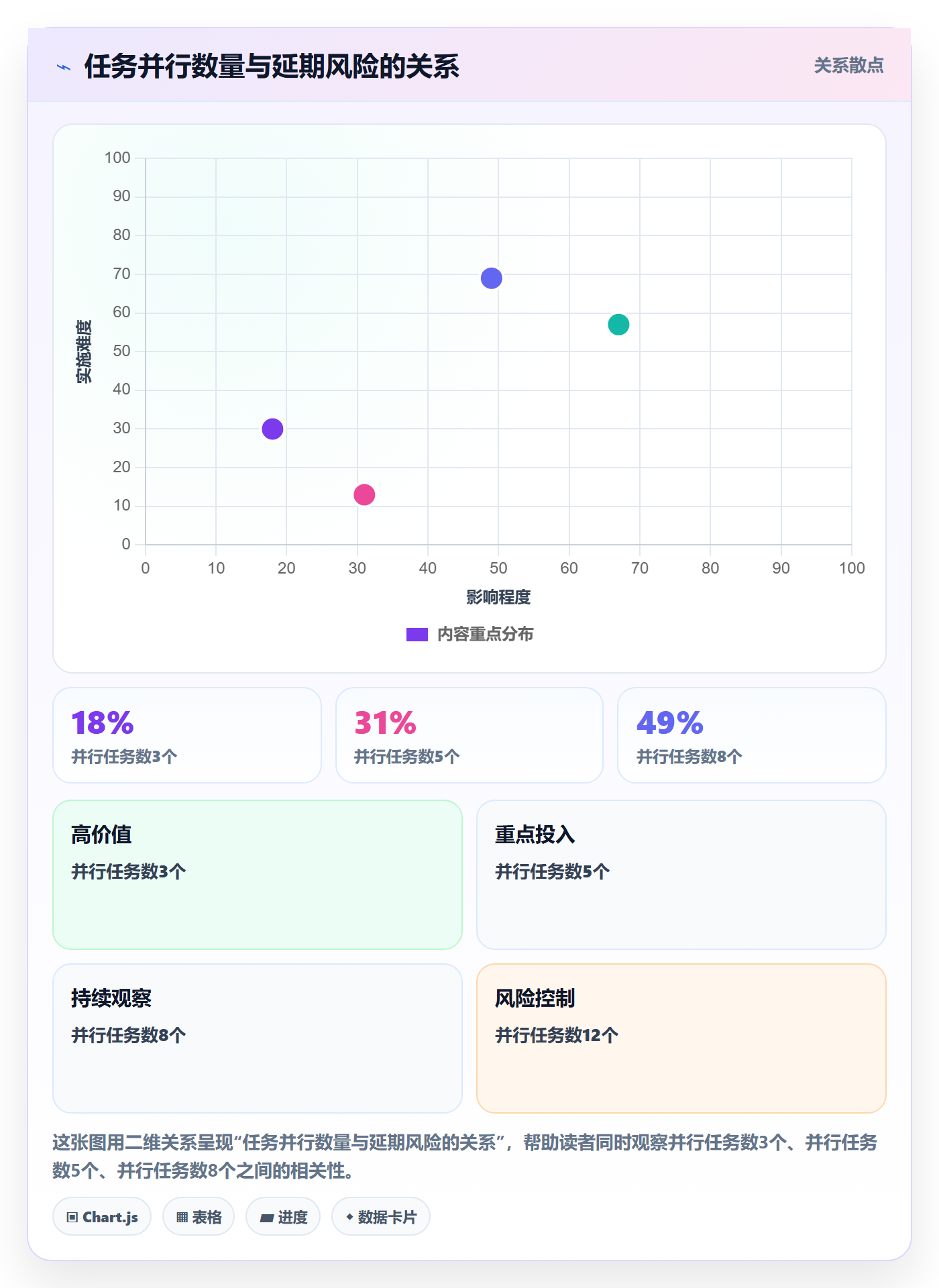Click the 31% statistic value
This screenshot has width=939, height=1288.
[385, 723]
